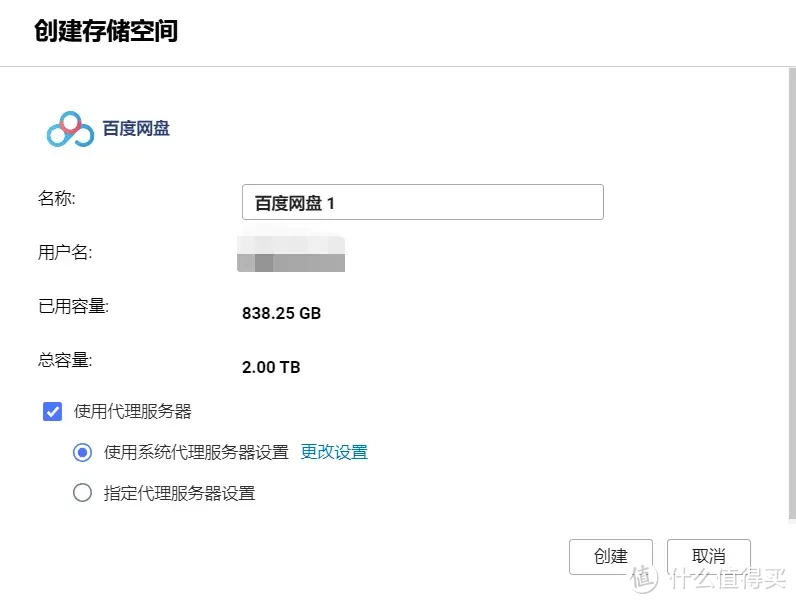This screenshot has height=604, width=796.
Task: Click the 2.00 TB total capacity value
Action: (x=271, y=367)
